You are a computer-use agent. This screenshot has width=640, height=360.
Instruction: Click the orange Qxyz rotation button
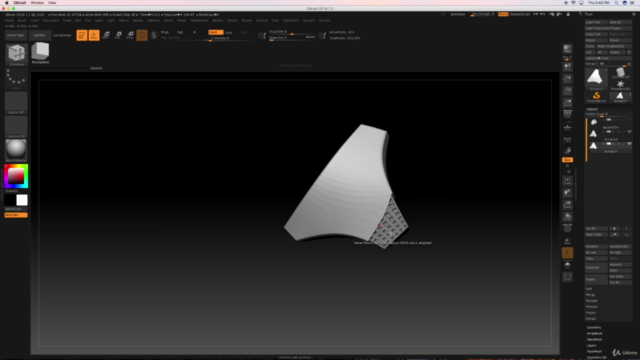coord(567,160)
